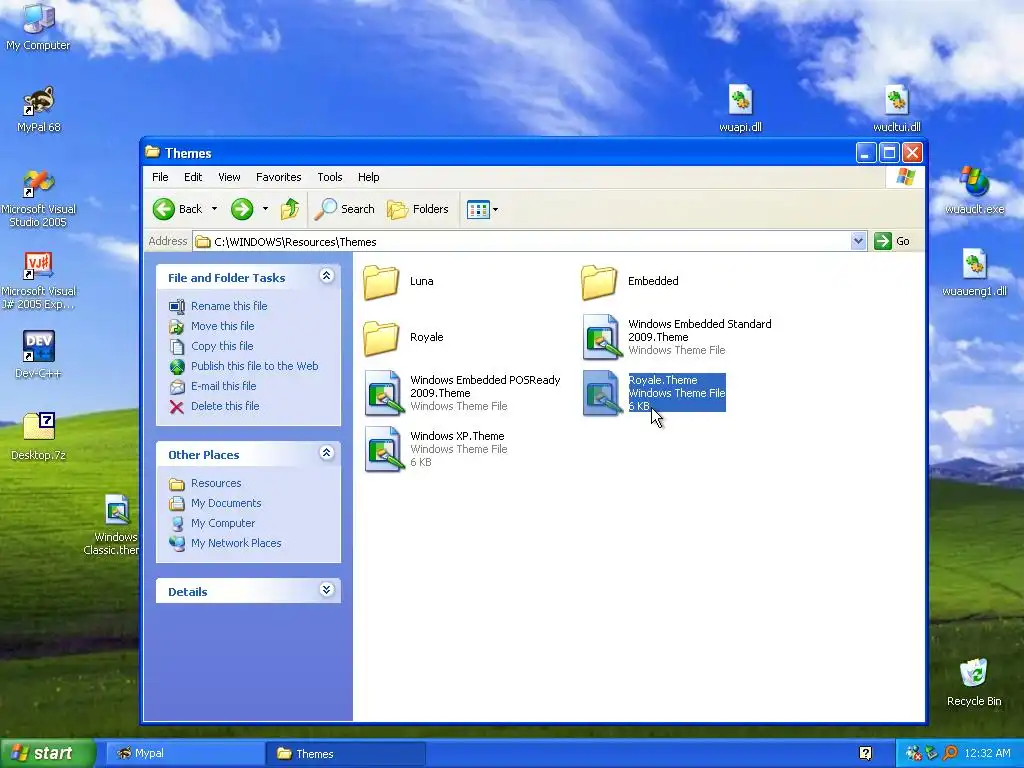Screen dimensions: 1024x768
Task: Click the Go button
Action: point(892,241)
